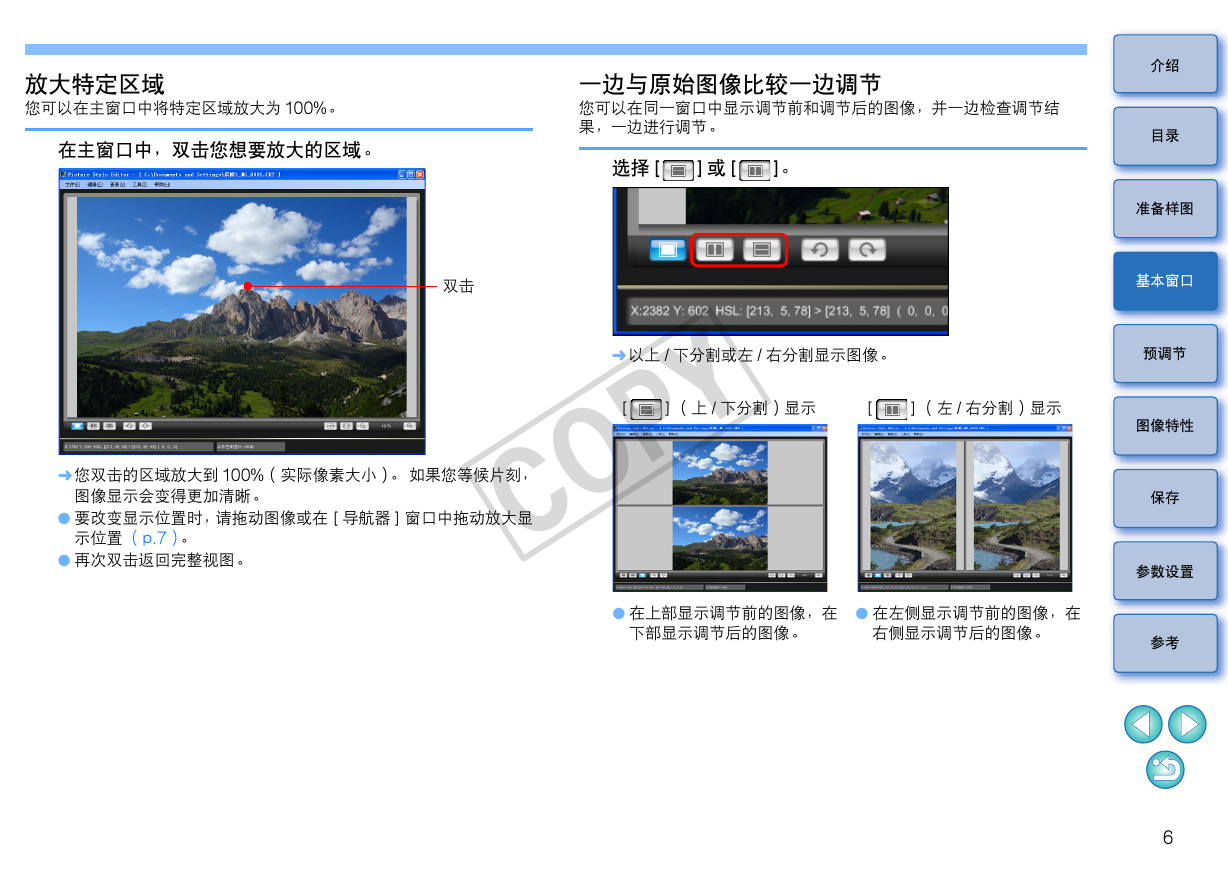This screenshot has width=1228, height=869.
Task: Open the 参数设置 section tab
Action: click(x=1165, y=571)
